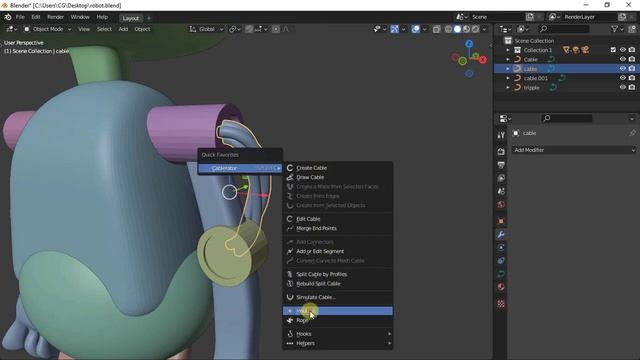Switch to the Layout workspace tab

coord(131,18)
